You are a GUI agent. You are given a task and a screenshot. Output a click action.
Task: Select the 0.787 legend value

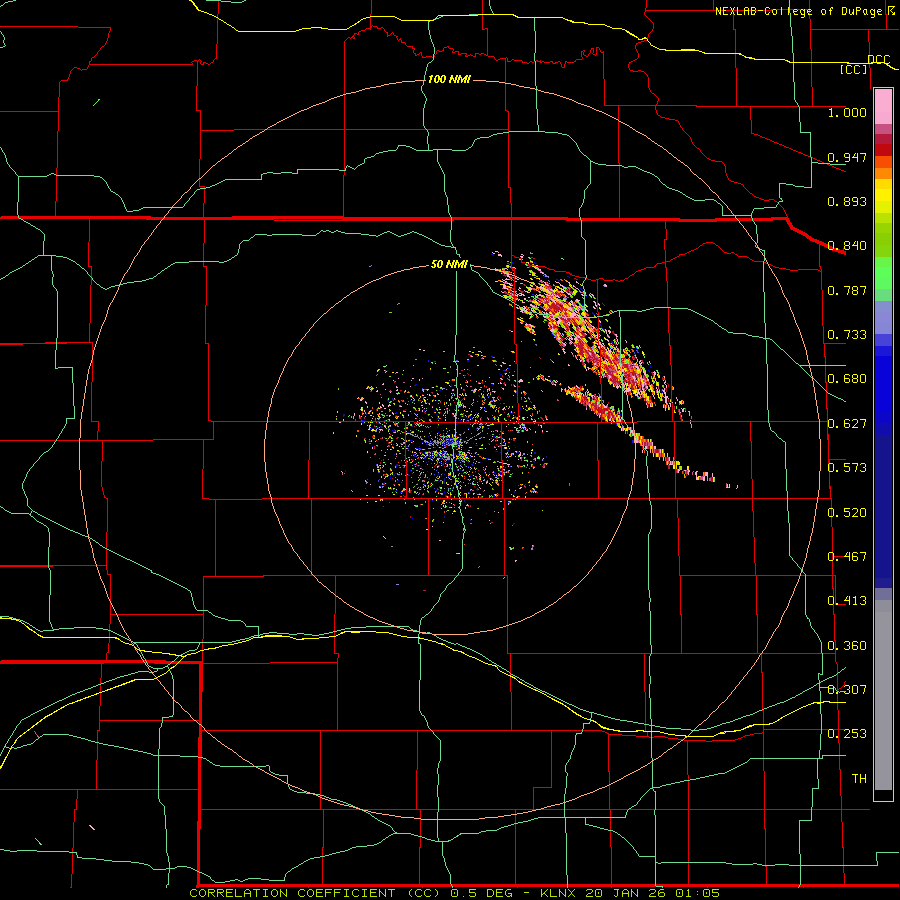[x=847, y=290]
